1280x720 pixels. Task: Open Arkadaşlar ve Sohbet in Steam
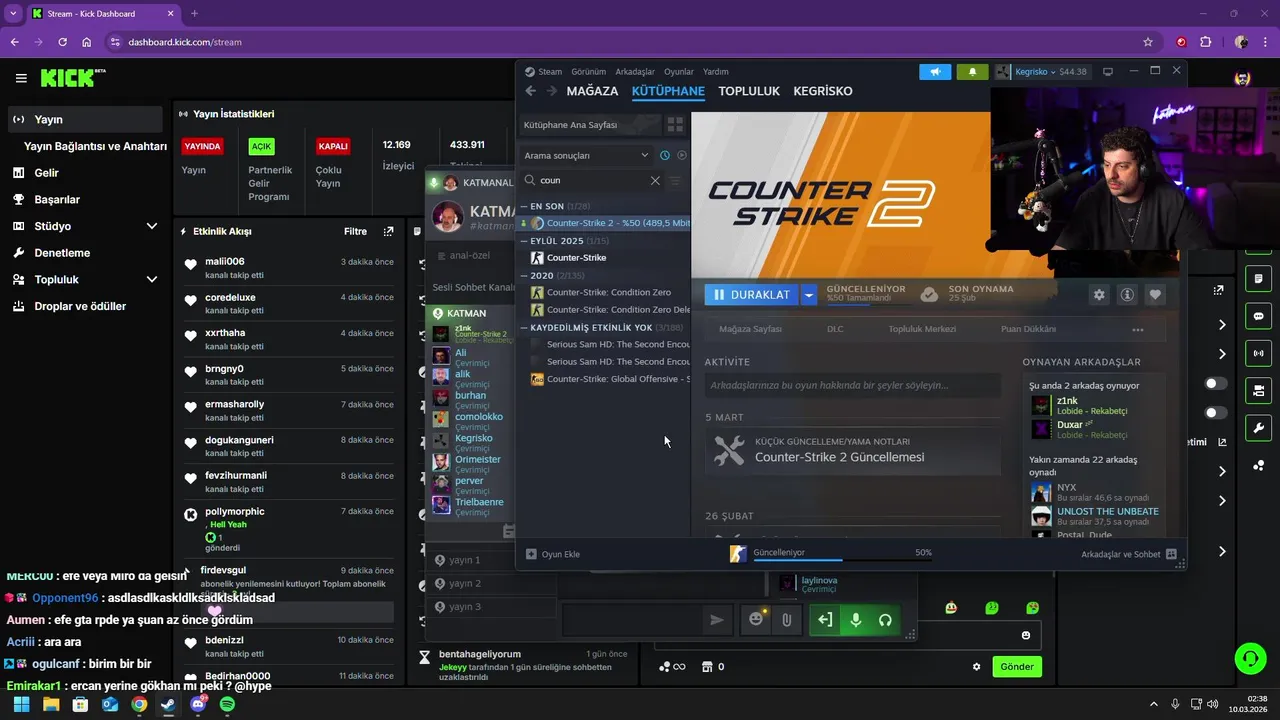(1129, 554)
